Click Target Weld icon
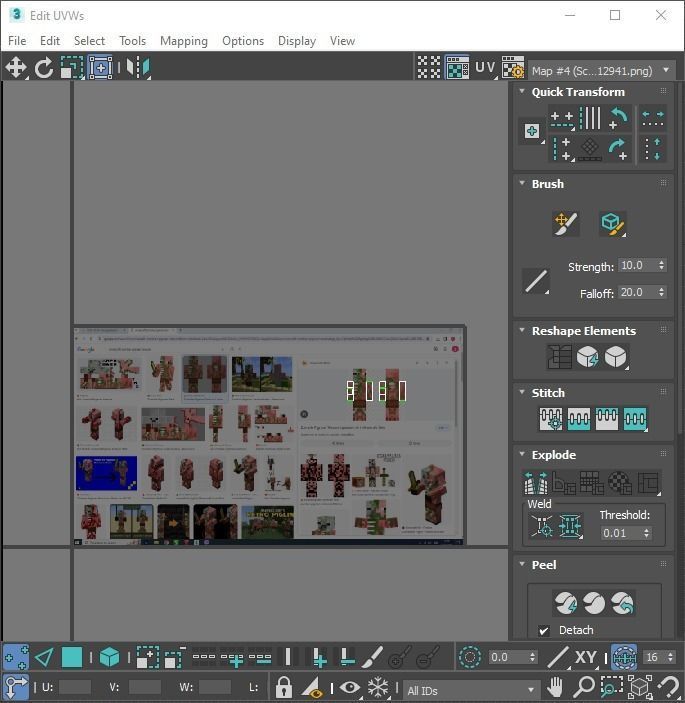 click(x=542, y=525)
